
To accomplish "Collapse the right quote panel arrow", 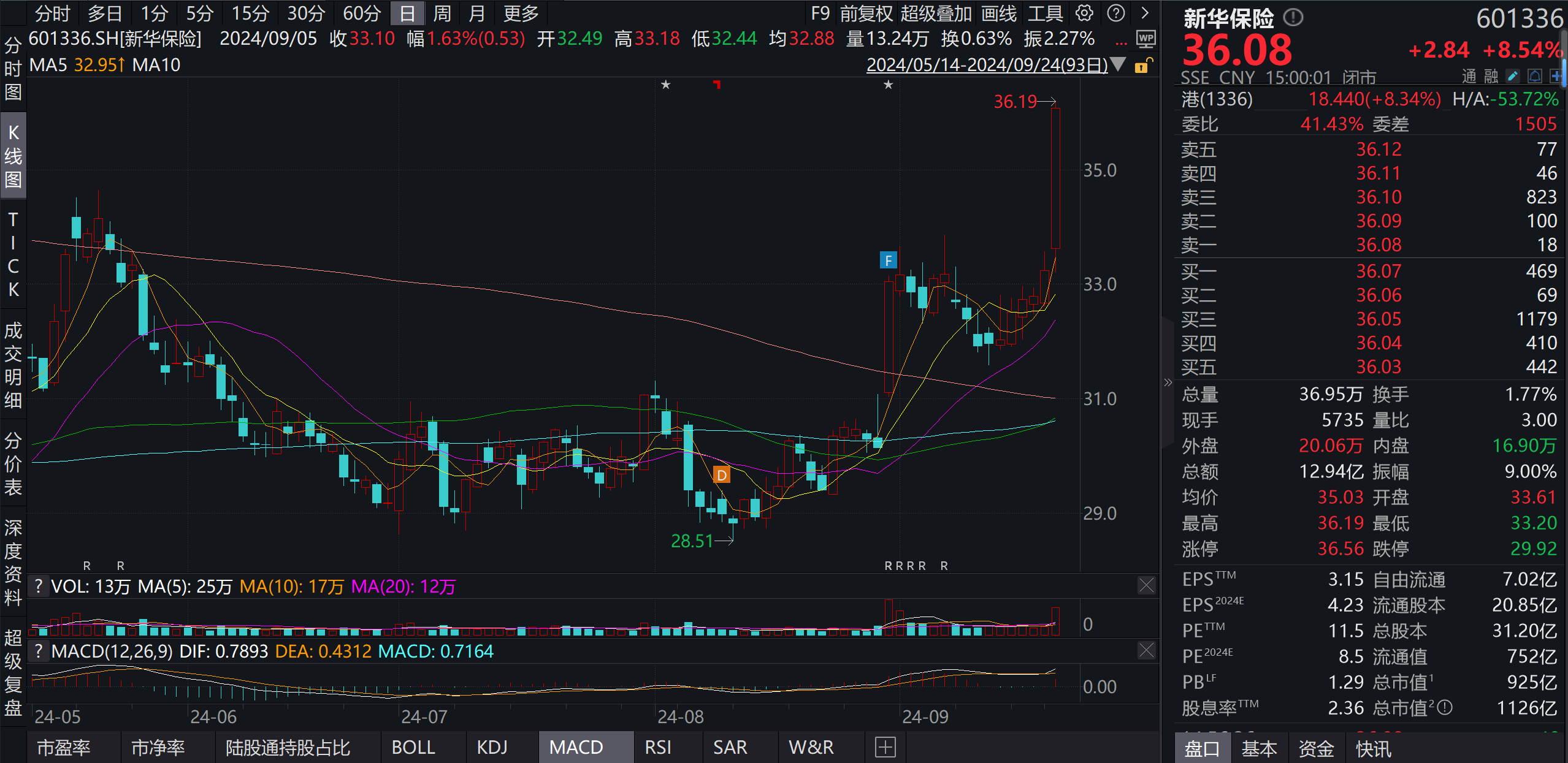I will (1168, 382).
